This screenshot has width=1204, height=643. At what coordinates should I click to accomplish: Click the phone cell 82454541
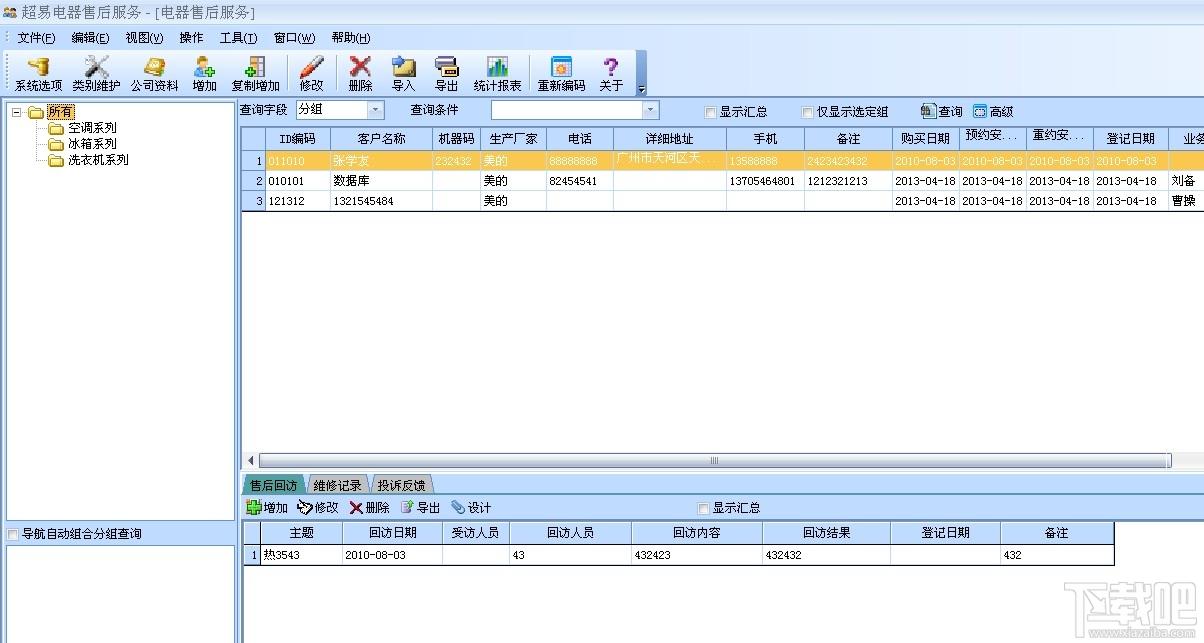tap(580, 181)
